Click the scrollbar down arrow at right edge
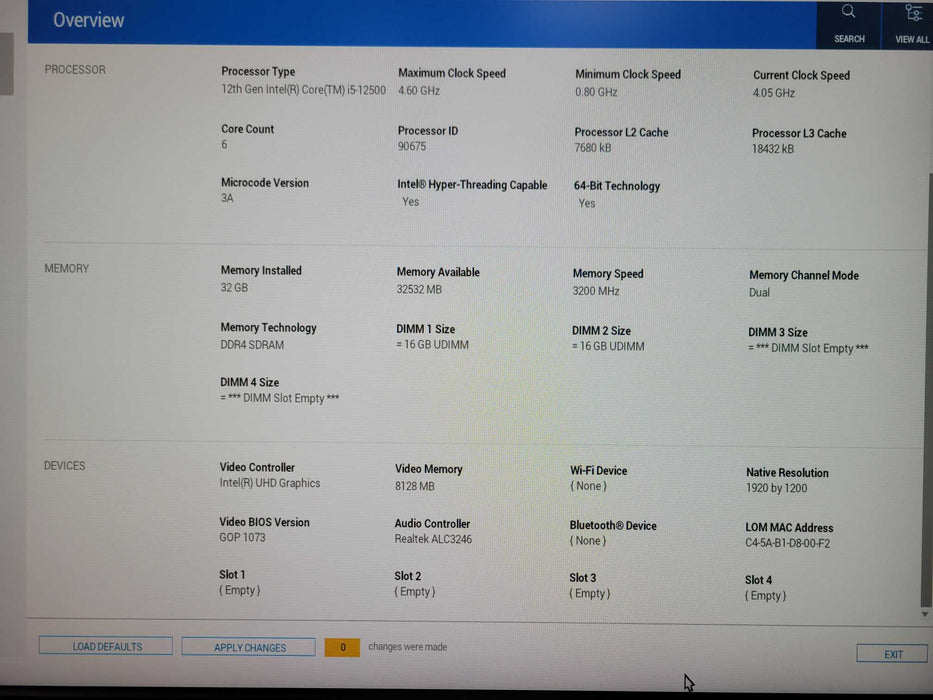 [x=924, y=614]
